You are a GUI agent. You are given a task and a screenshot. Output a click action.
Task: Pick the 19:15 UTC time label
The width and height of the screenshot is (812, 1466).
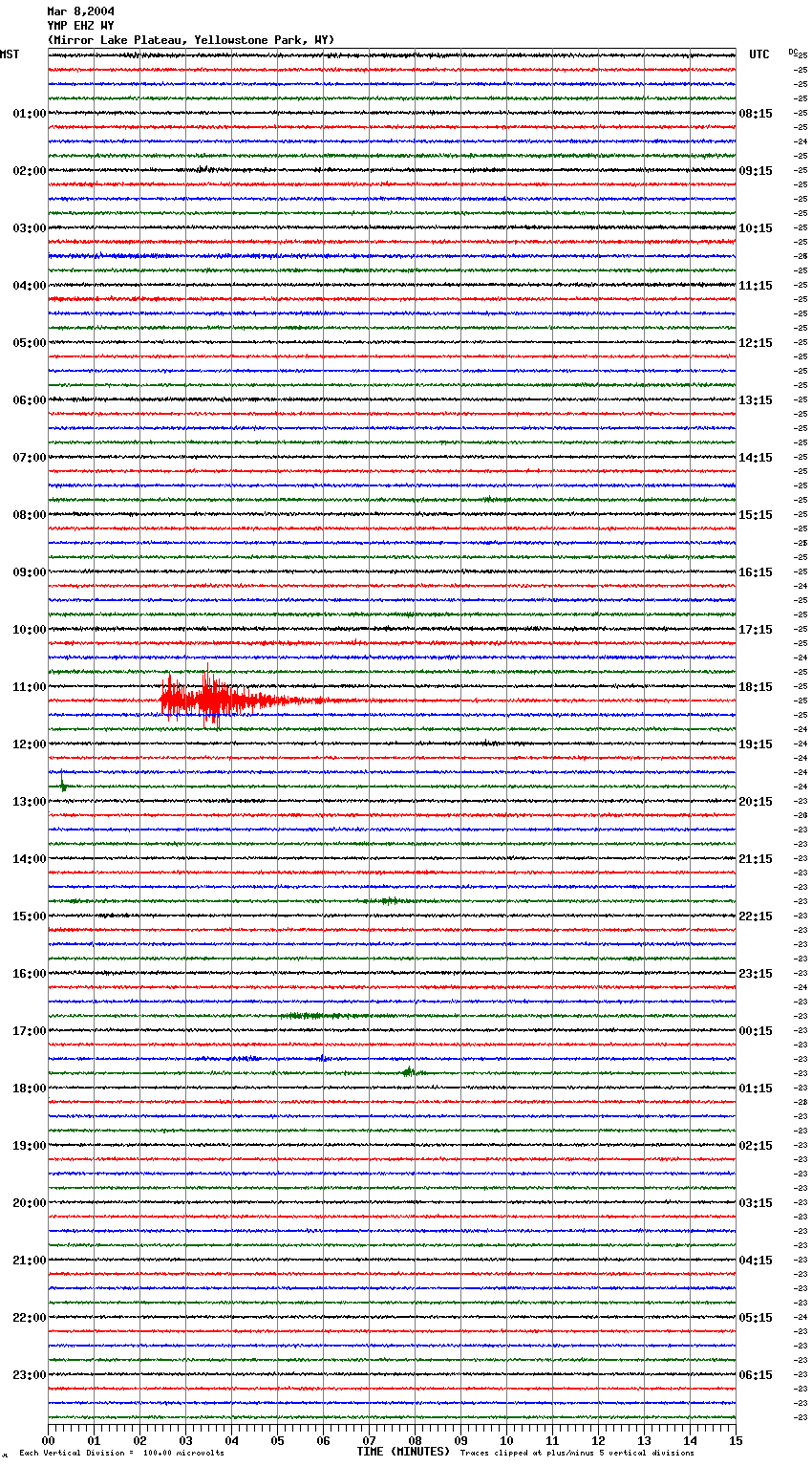click(x=756, y=744)
